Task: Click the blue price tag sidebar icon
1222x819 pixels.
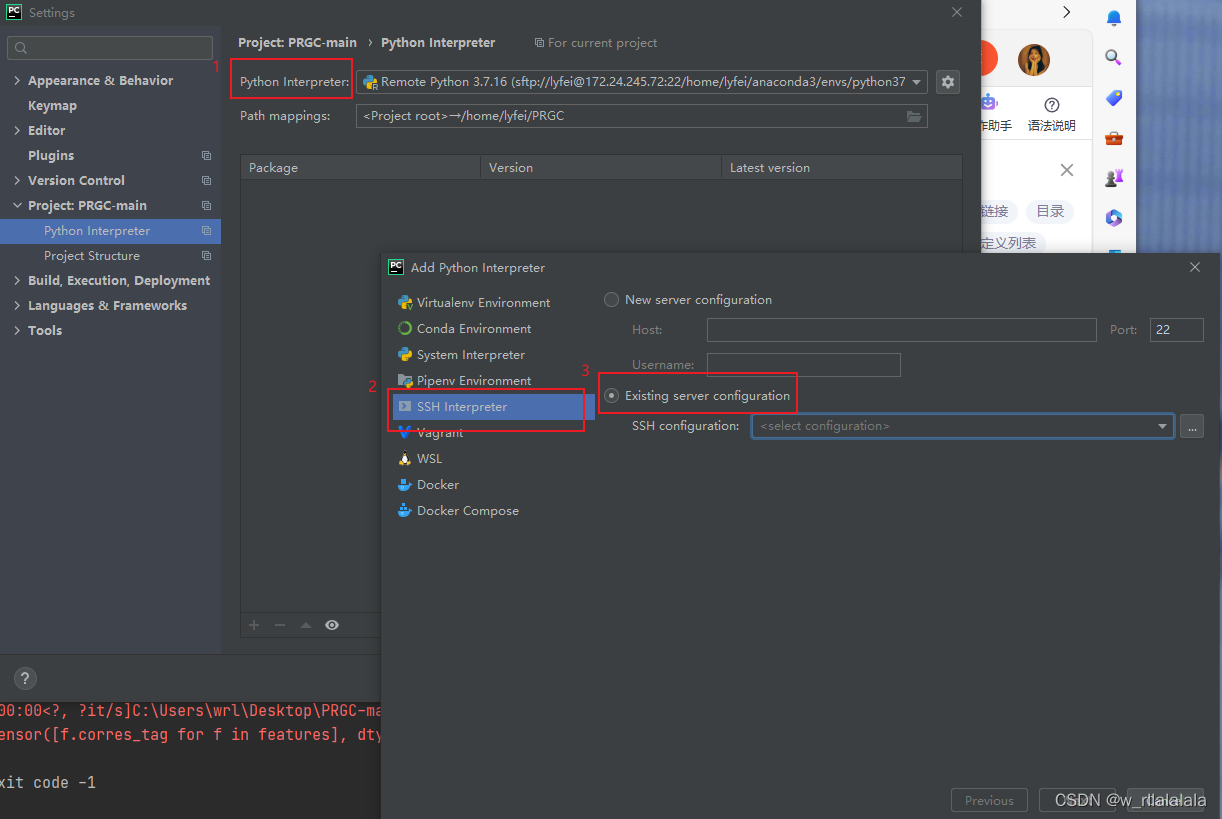Action: point(1114,98)
